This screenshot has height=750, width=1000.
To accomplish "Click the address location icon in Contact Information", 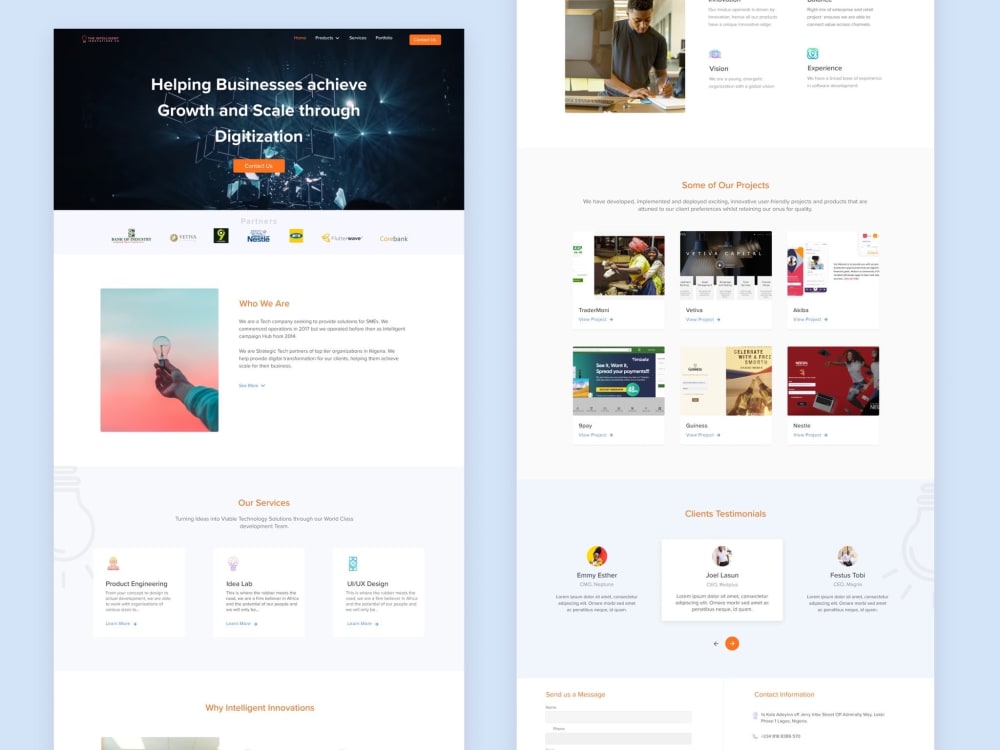I will (756, 716).
